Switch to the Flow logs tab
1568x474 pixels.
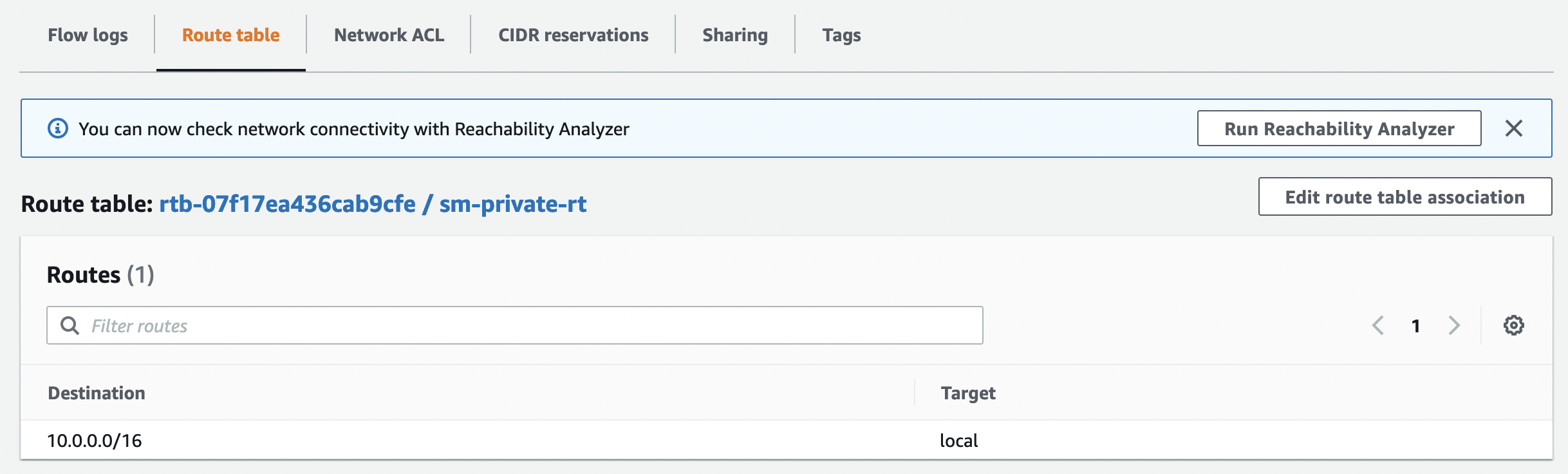click(x=88, y=35)
